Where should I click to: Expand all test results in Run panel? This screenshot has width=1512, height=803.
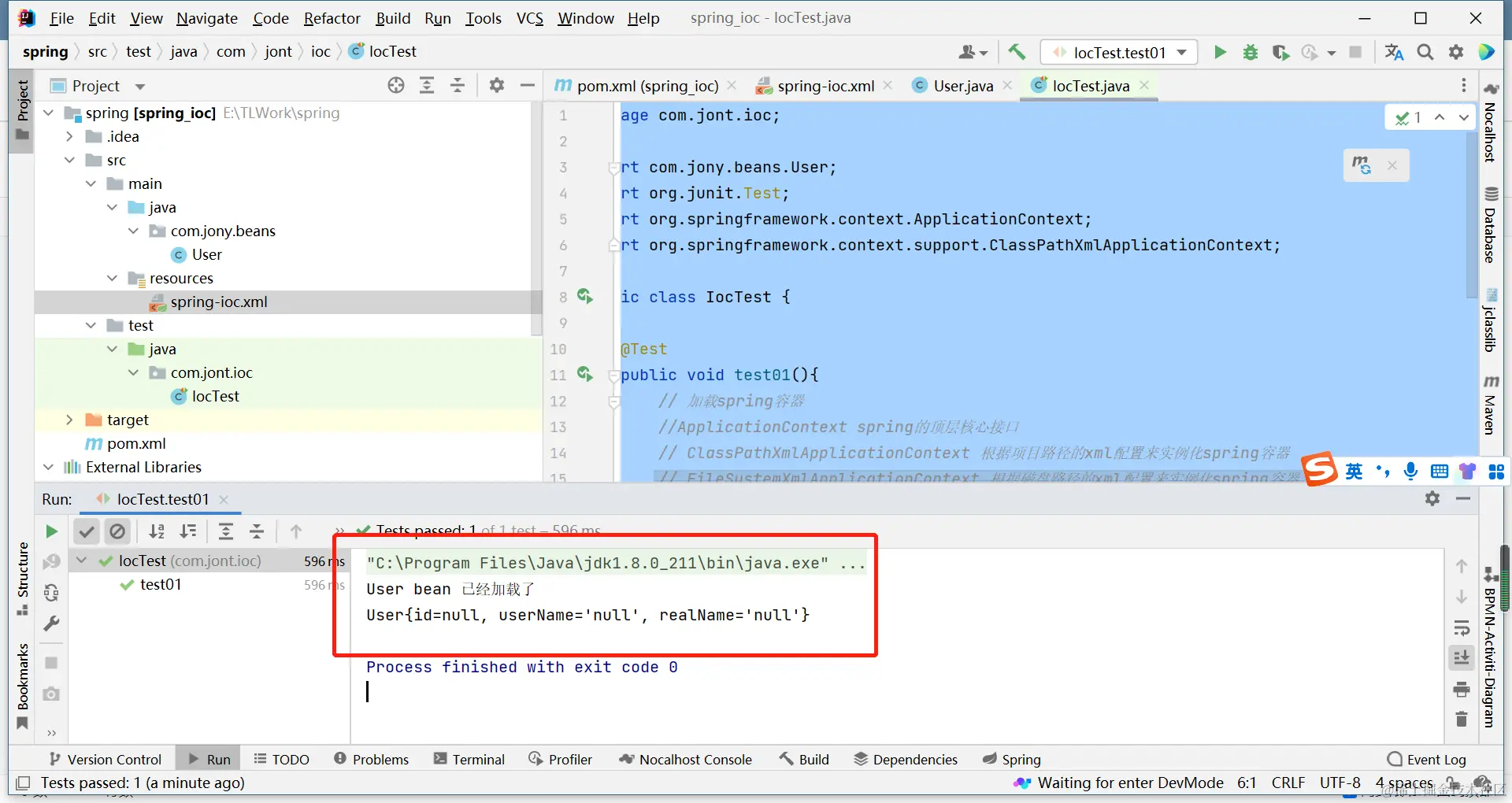(226, 532)
